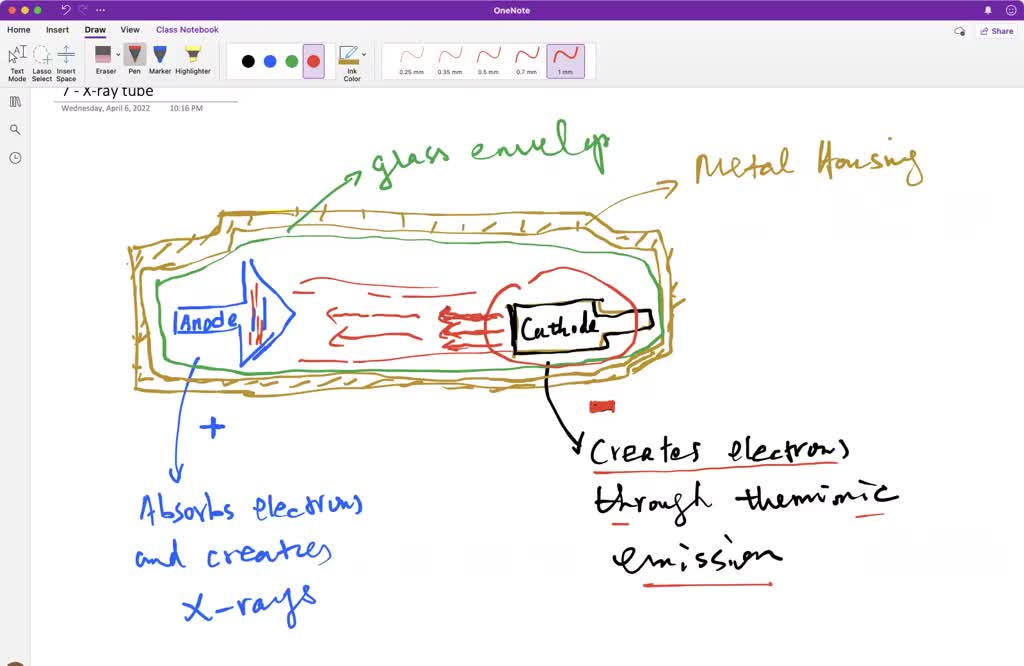This screenshot has width=1024, height=666.
Task: Open notifications bell
Action: 988,10
